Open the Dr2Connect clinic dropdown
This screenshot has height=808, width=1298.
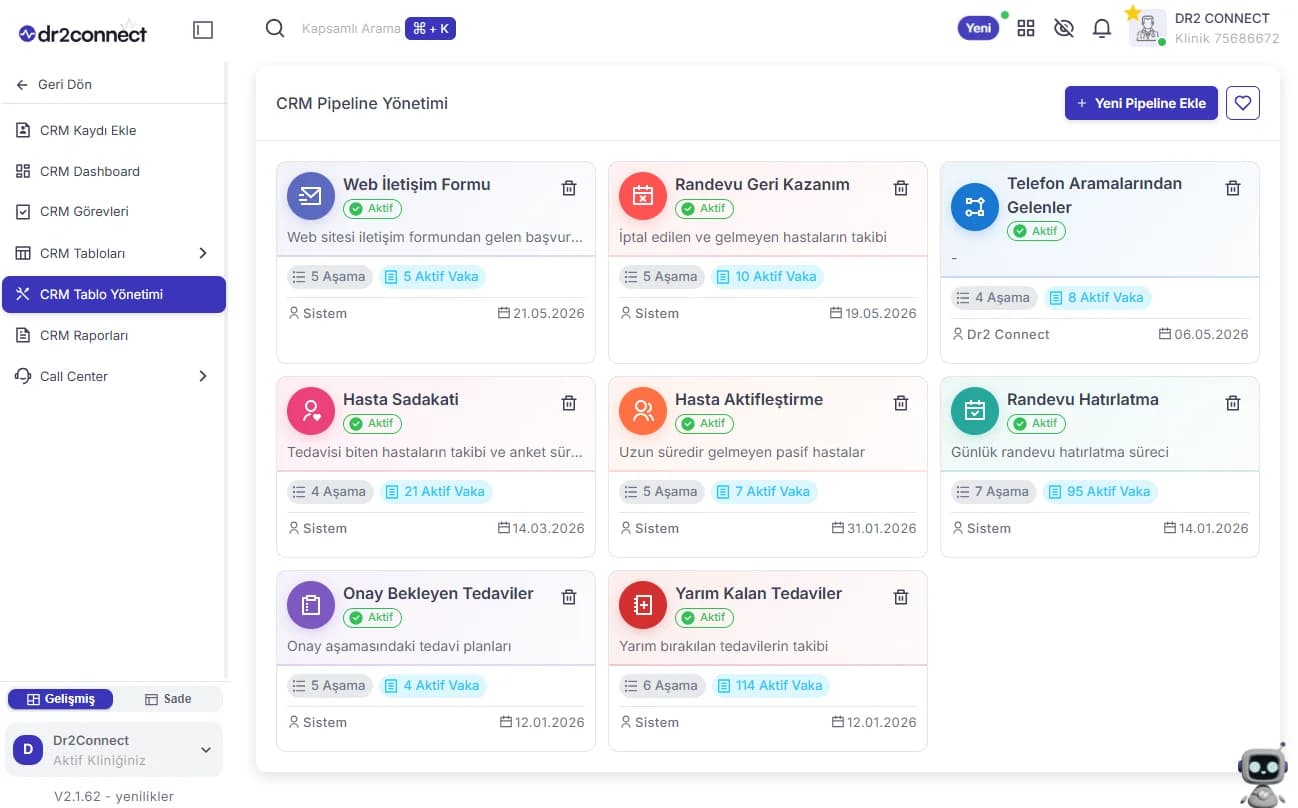click(114, 750)
